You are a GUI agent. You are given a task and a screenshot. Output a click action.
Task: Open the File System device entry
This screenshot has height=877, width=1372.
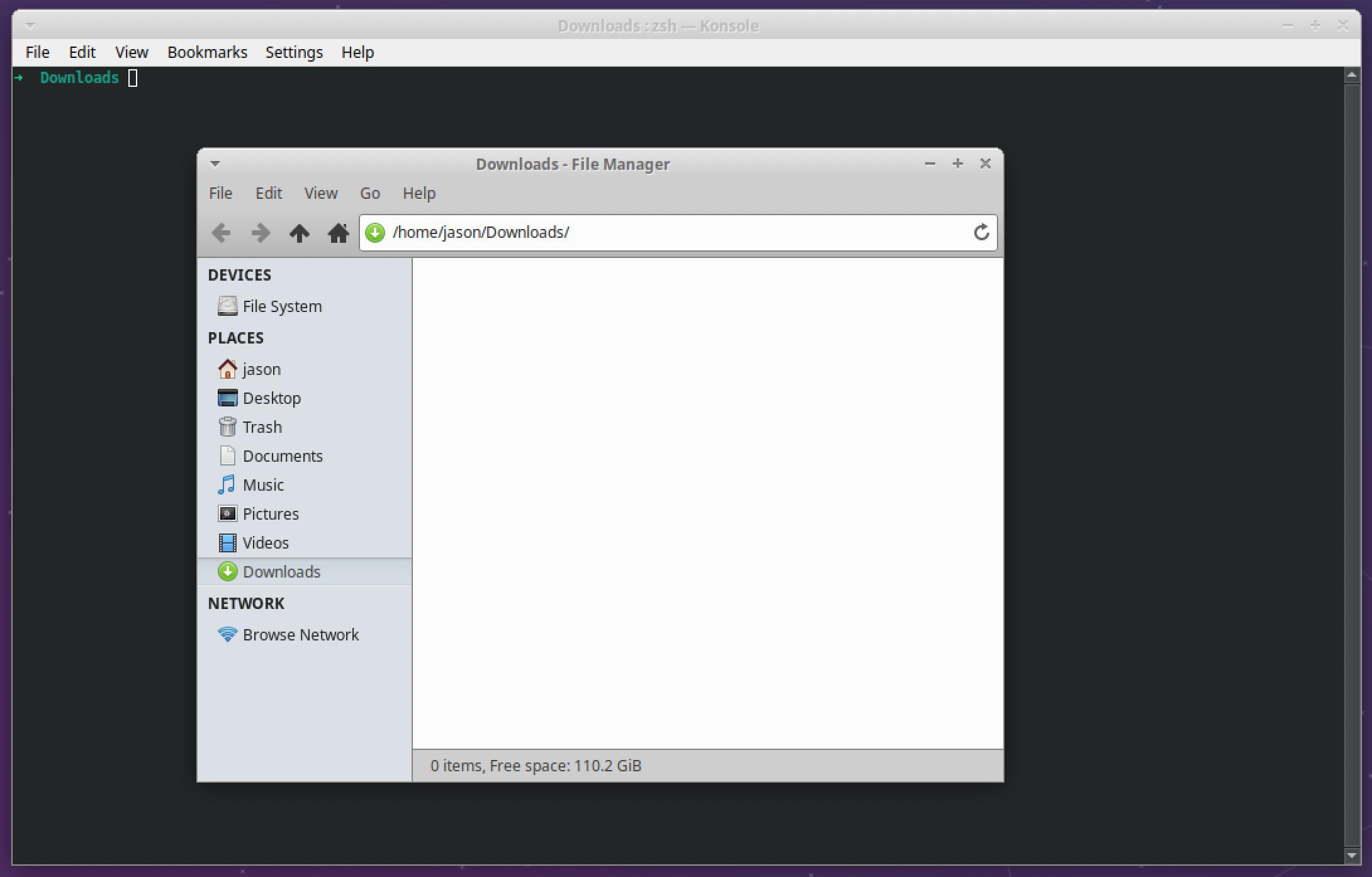[x=282, y=306]
